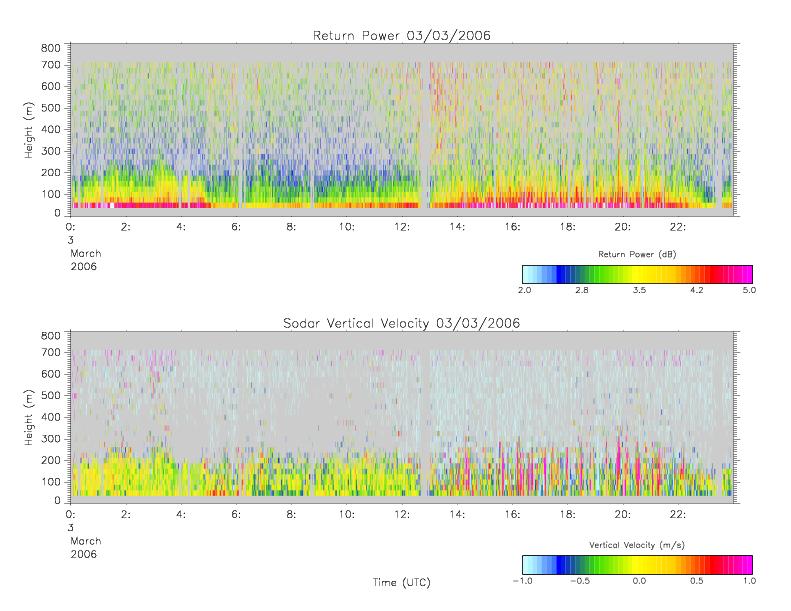791x611 pixels.
Task: Click the 200 height tick in Vertical Velocity plot
Action: tap(50, 460)
